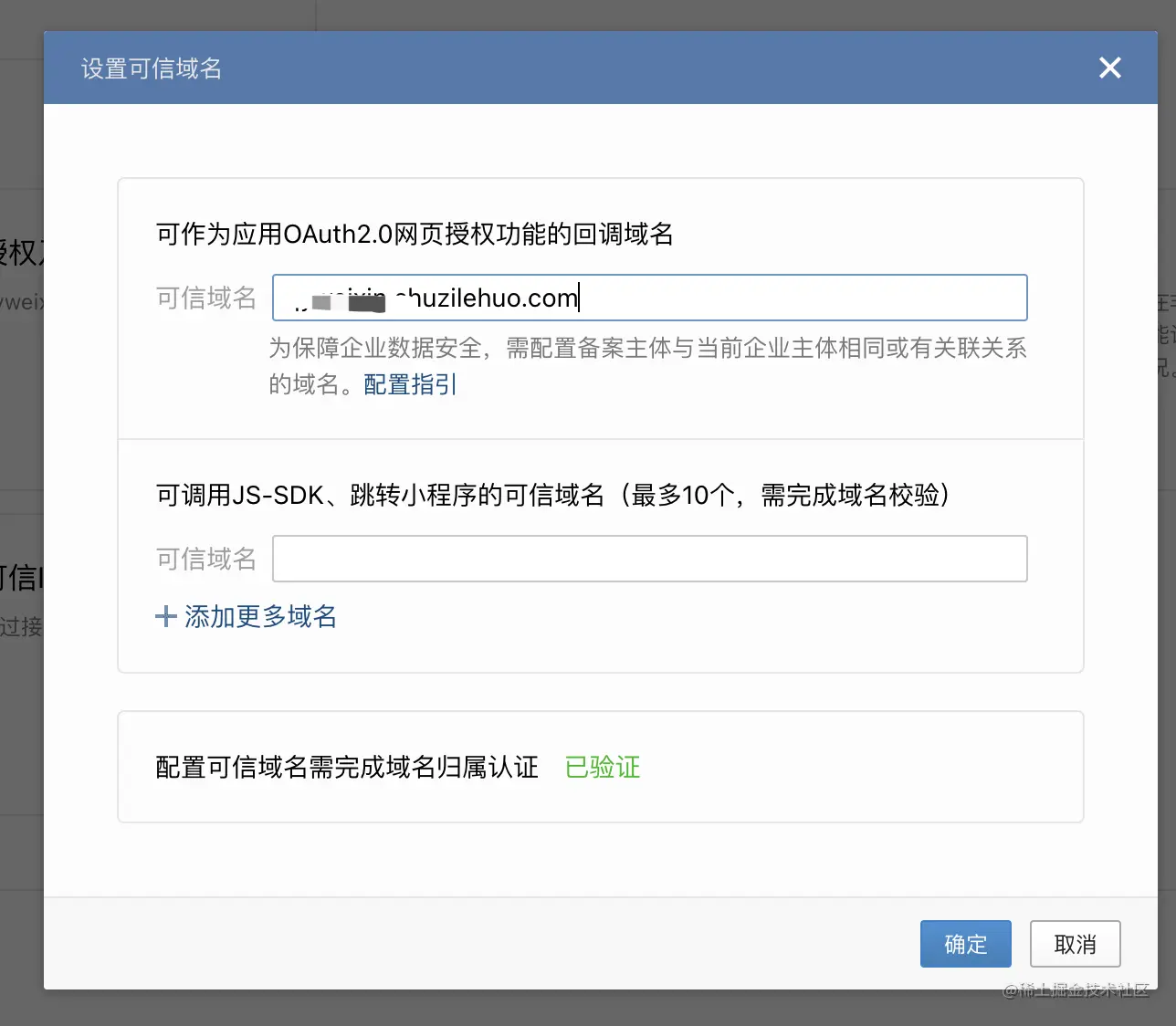Click the 可信域名 label beside JS-SDK field
This screenshot has height=1026, width=1176.
[206, 559]
